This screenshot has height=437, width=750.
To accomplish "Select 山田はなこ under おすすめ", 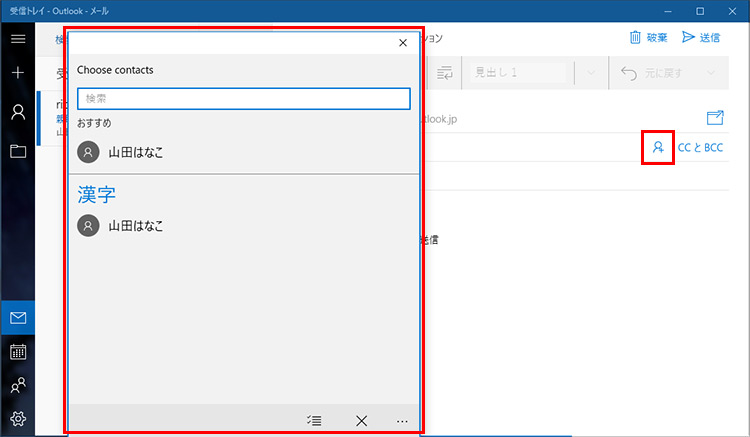I will (135, 152).
